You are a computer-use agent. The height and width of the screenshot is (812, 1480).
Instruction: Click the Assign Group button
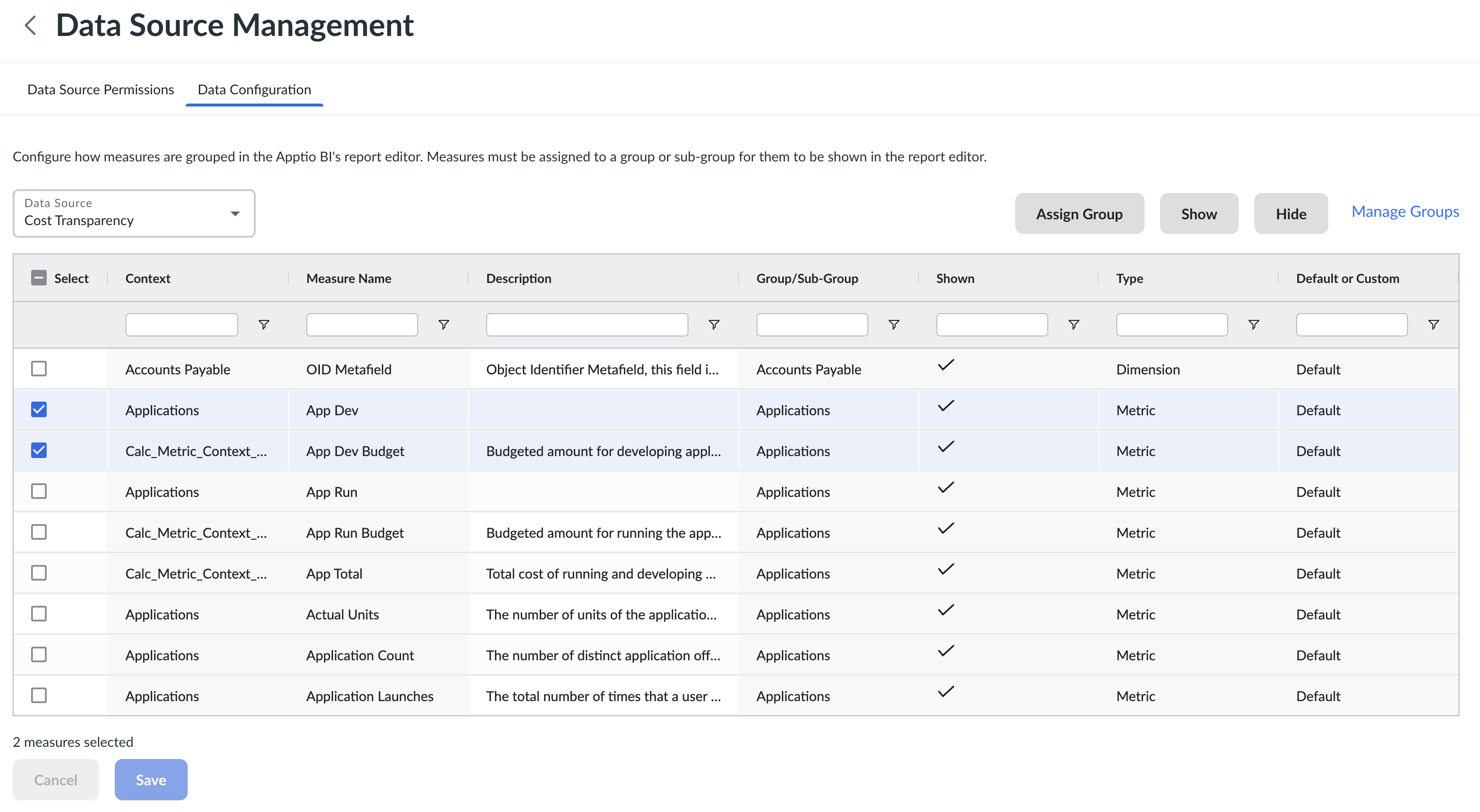(x=1078, y=214)
